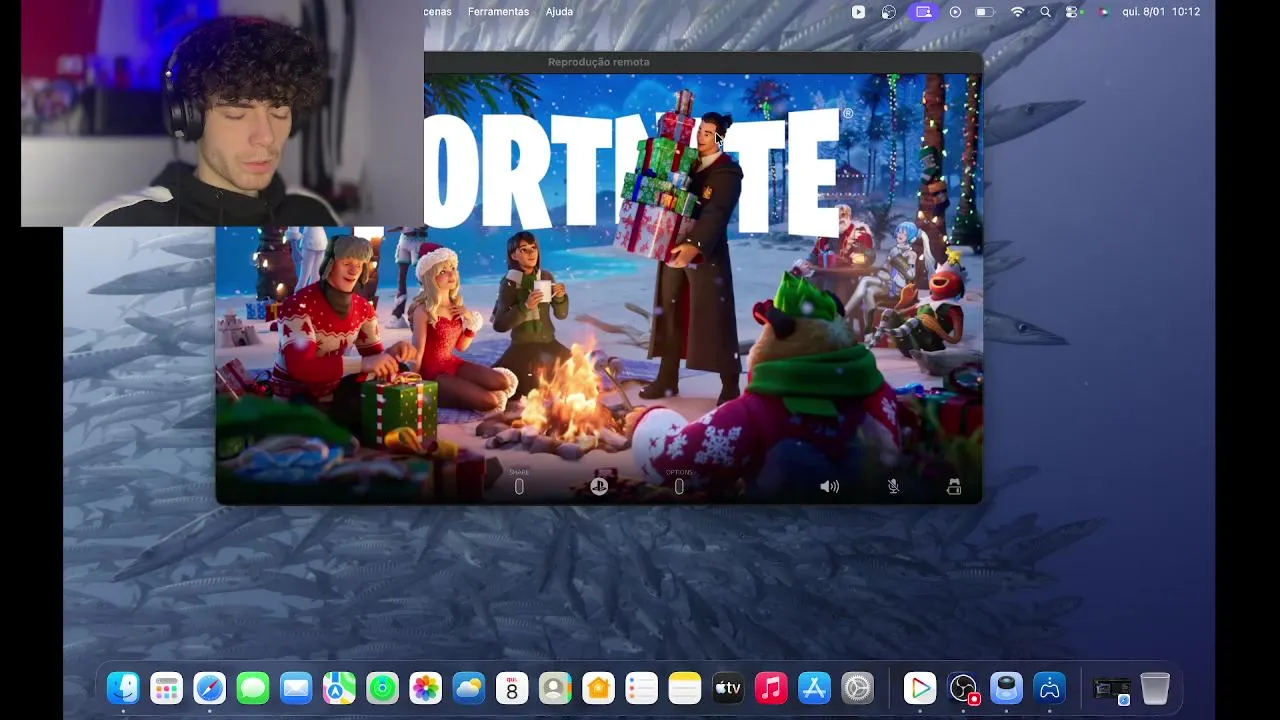
Task: Open Contacts from the Dock
Action: tap(555, 688)
